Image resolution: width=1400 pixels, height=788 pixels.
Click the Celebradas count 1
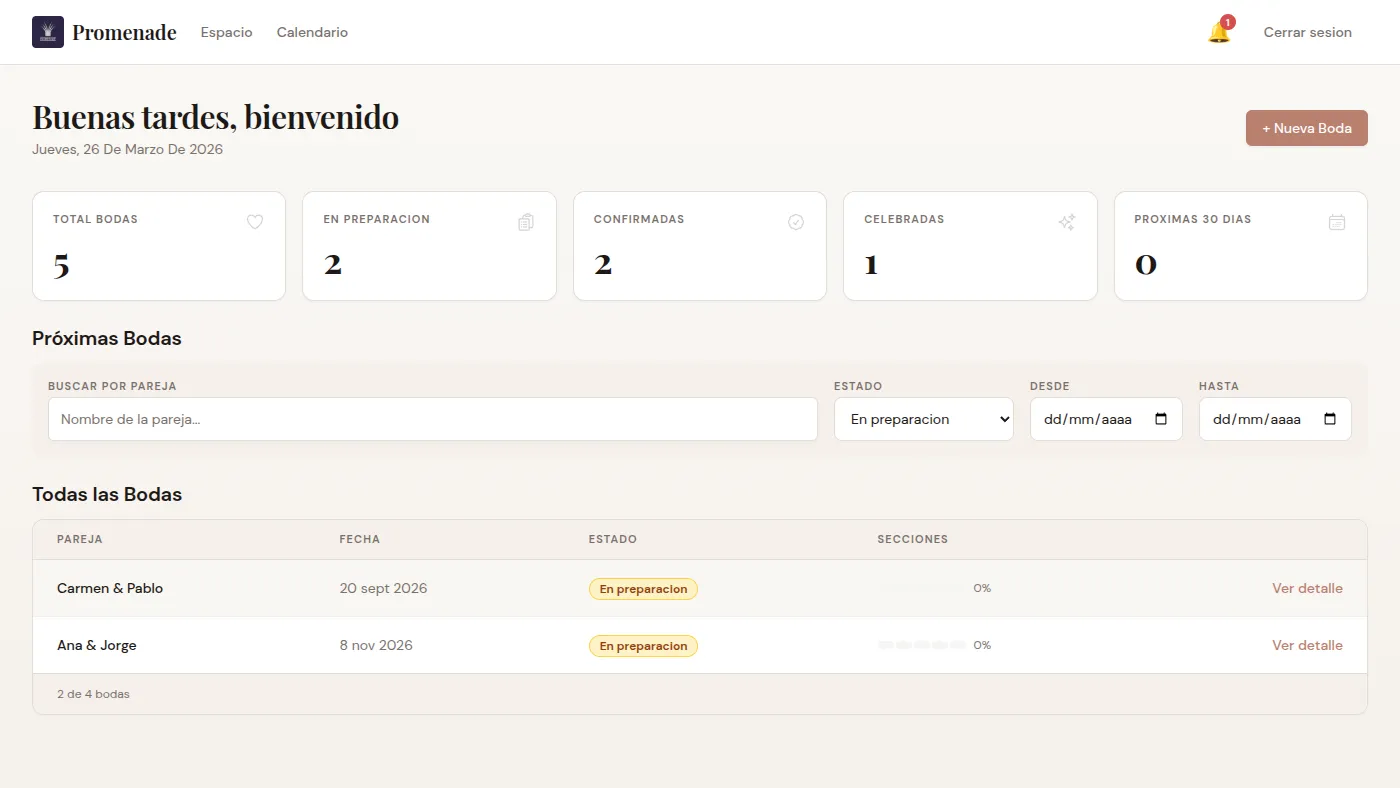(x=871, y=265)
